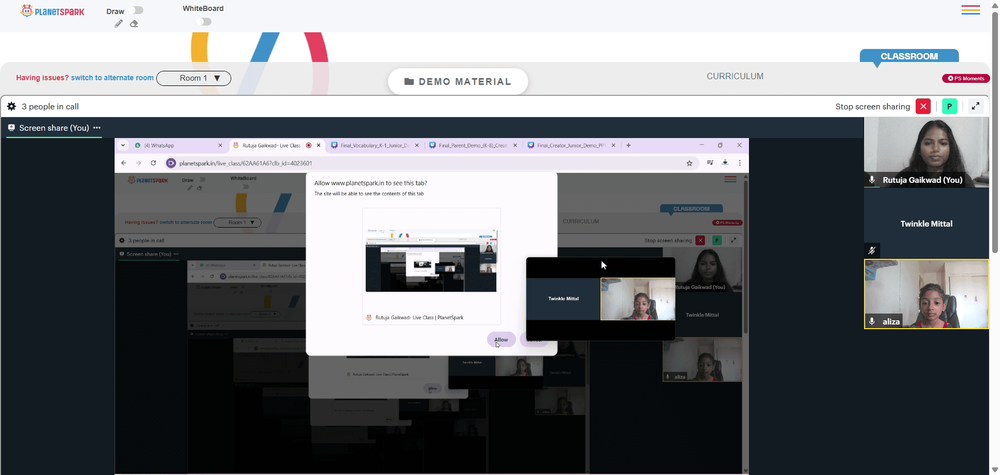Close Final_Vocabulary tab in shared browser
The width and height of the screenshot is (1000, 475).
point(417,145)
